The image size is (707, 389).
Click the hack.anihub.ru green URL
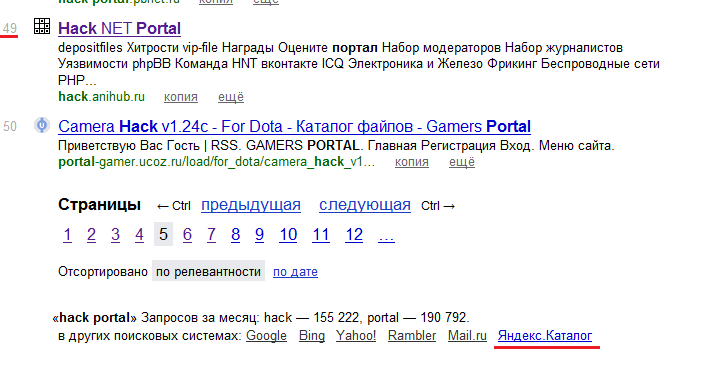[x=101, y=97]
